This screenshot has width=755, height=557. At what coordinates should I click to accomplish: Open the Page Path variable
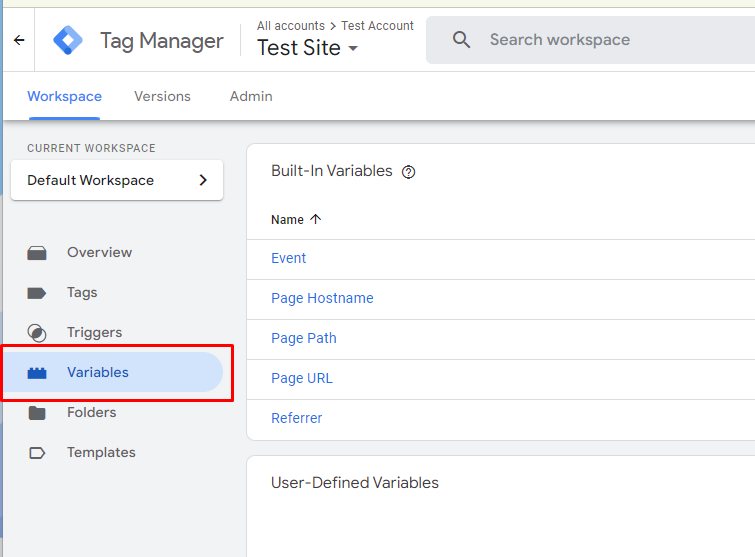(x=304, y=338)
